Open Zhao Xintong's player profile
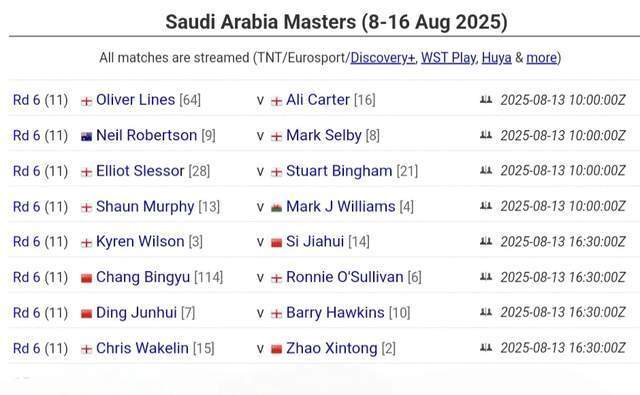 point(331,348)
